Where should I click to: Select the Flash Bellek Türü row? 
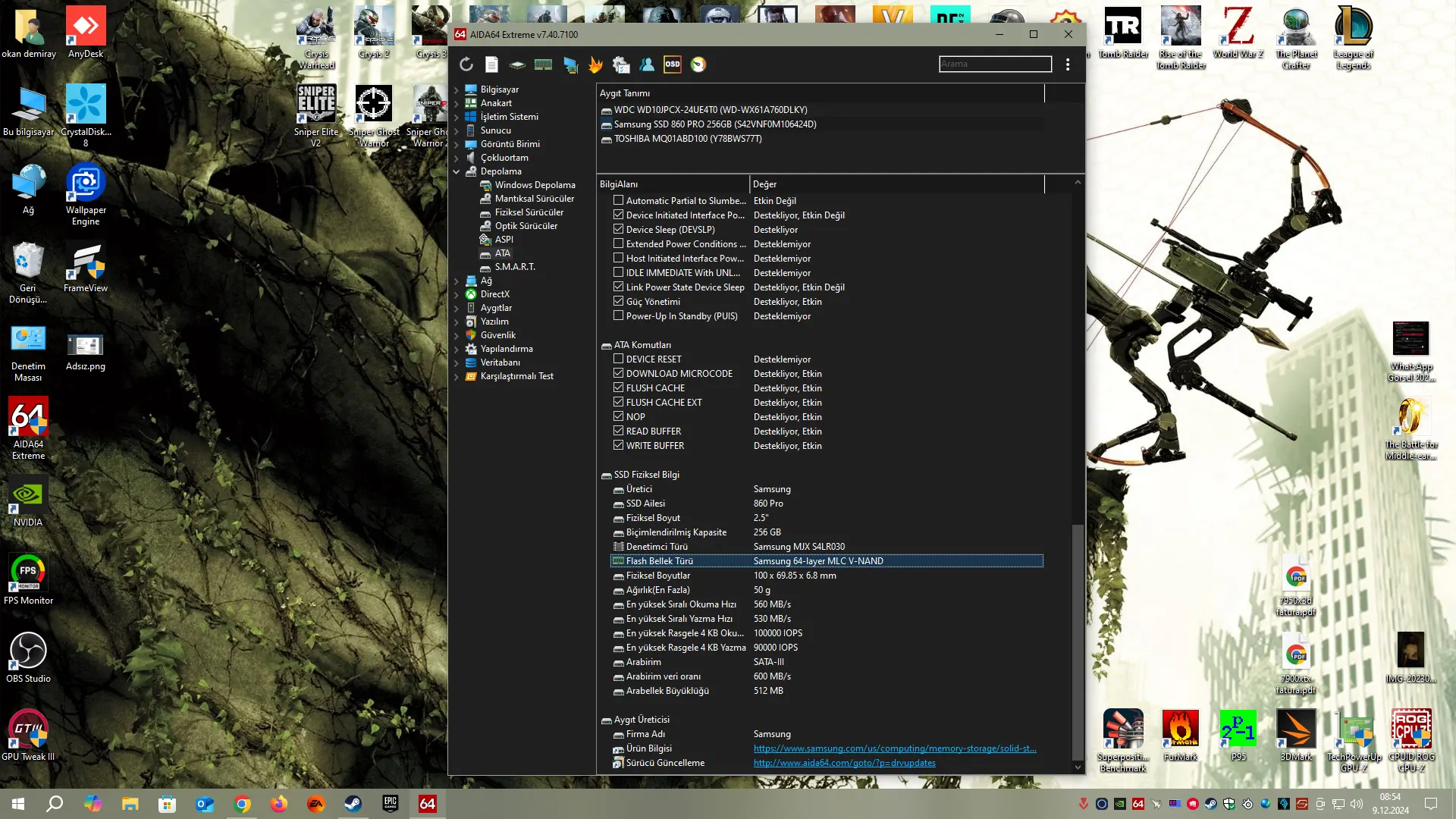pyautogui.click(x=827, y=561)
